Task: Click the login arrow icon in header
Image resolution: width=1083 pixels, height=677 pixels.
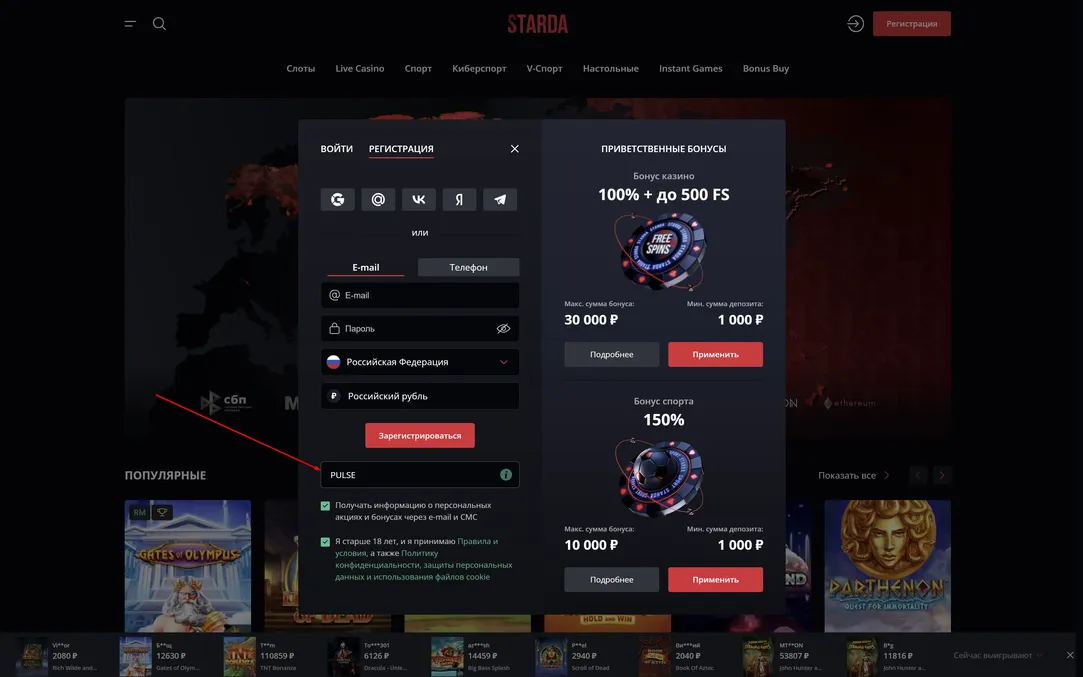Action: pyautogui.click(x=856, y=23)
